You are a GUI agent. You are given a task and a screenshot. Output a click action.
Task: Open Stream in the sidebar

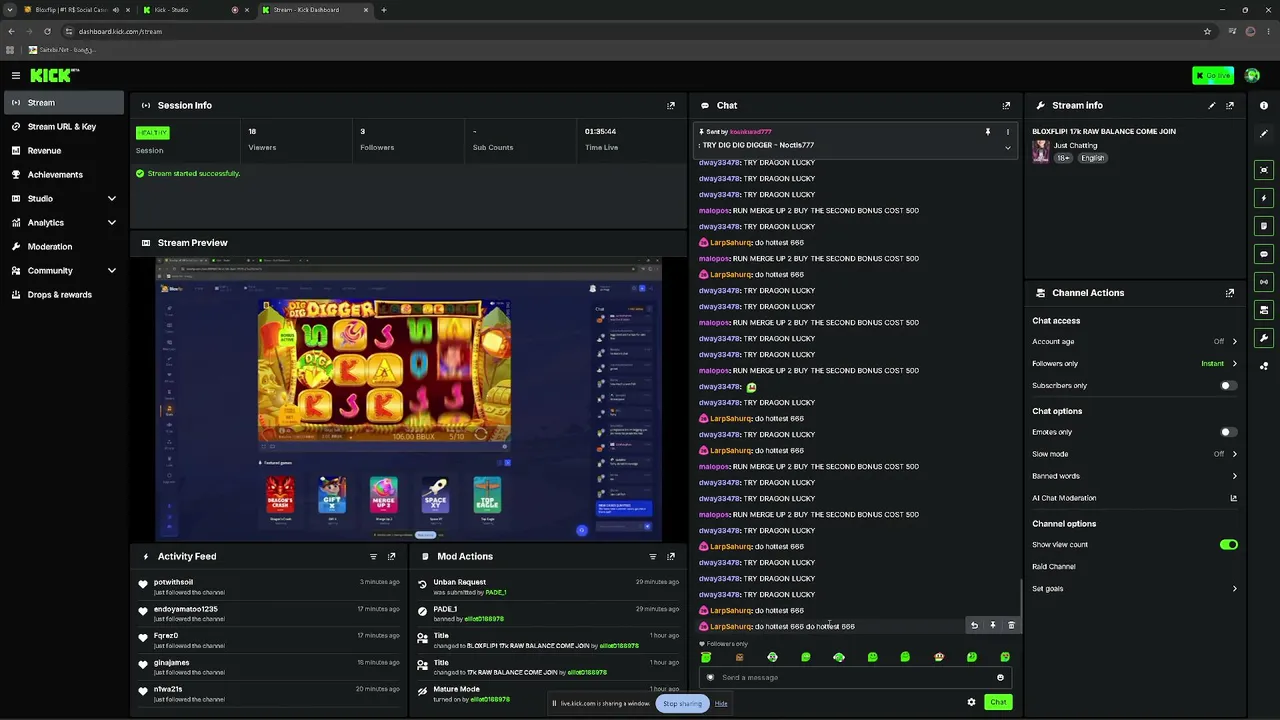(x=65, y=103)
